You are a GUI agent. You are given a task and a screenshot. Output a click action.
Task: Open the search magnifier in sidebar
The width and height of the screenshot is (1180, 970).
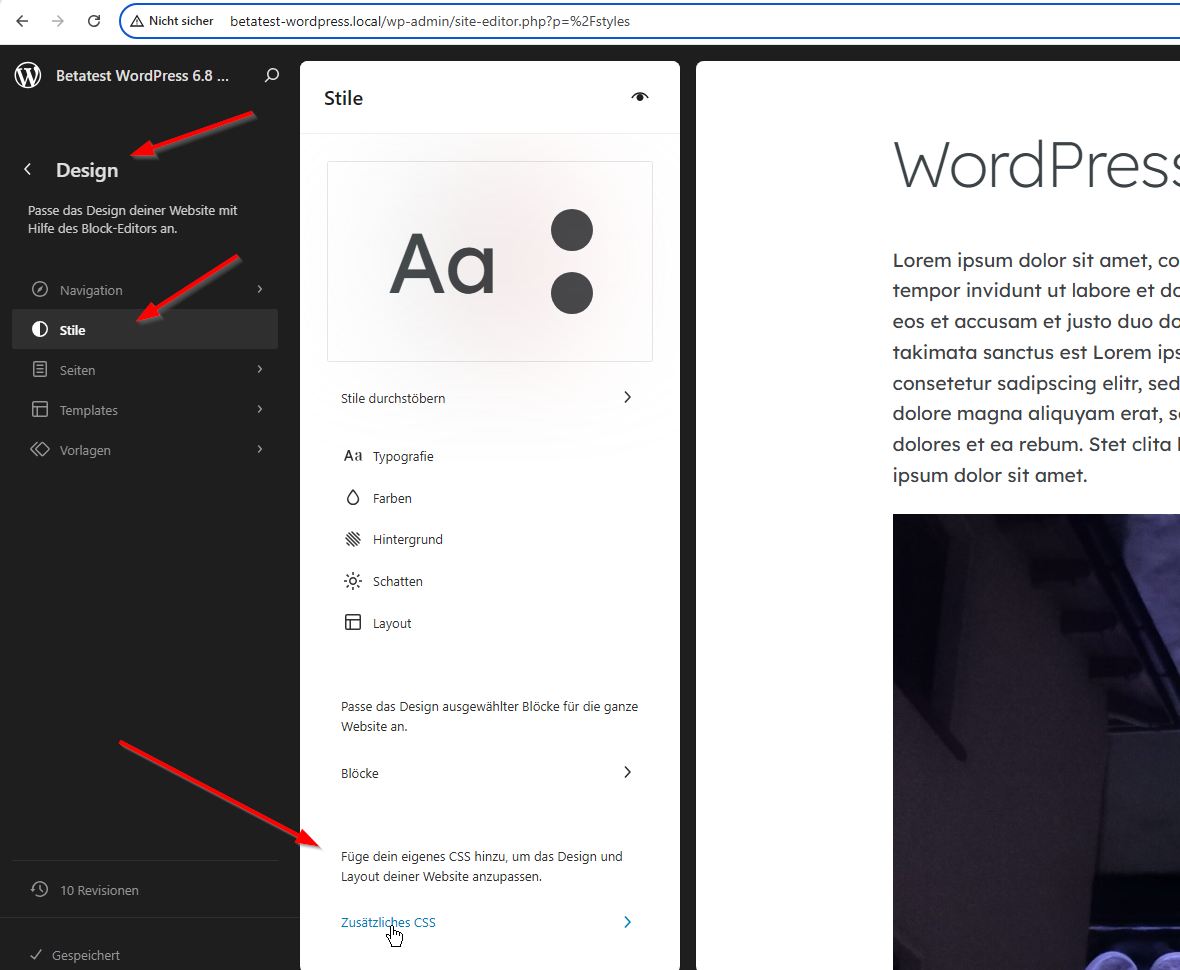(x=272, y=75)
